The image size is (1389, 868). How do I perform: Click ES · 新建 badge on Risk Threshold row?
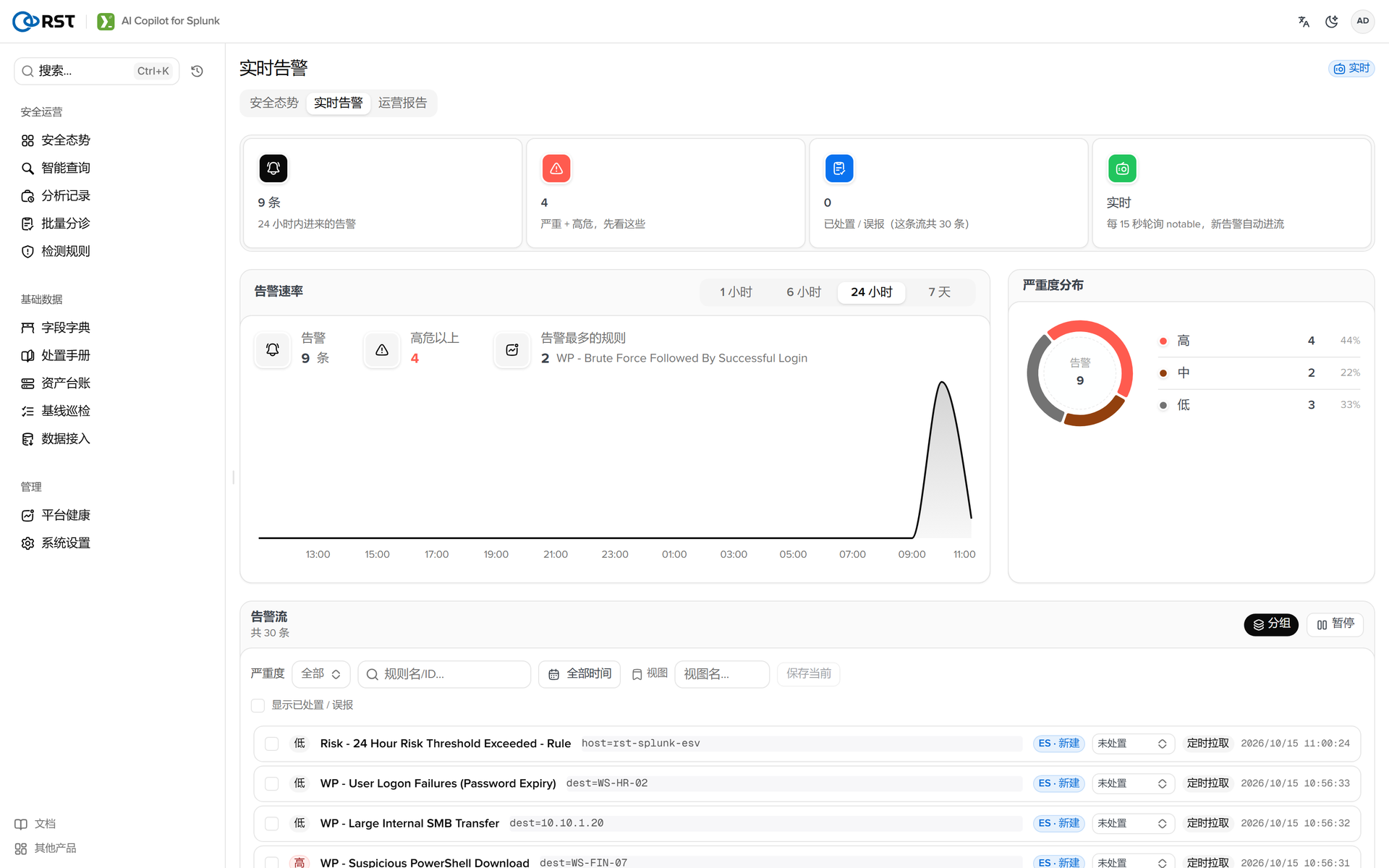(x=1058, y=744)
